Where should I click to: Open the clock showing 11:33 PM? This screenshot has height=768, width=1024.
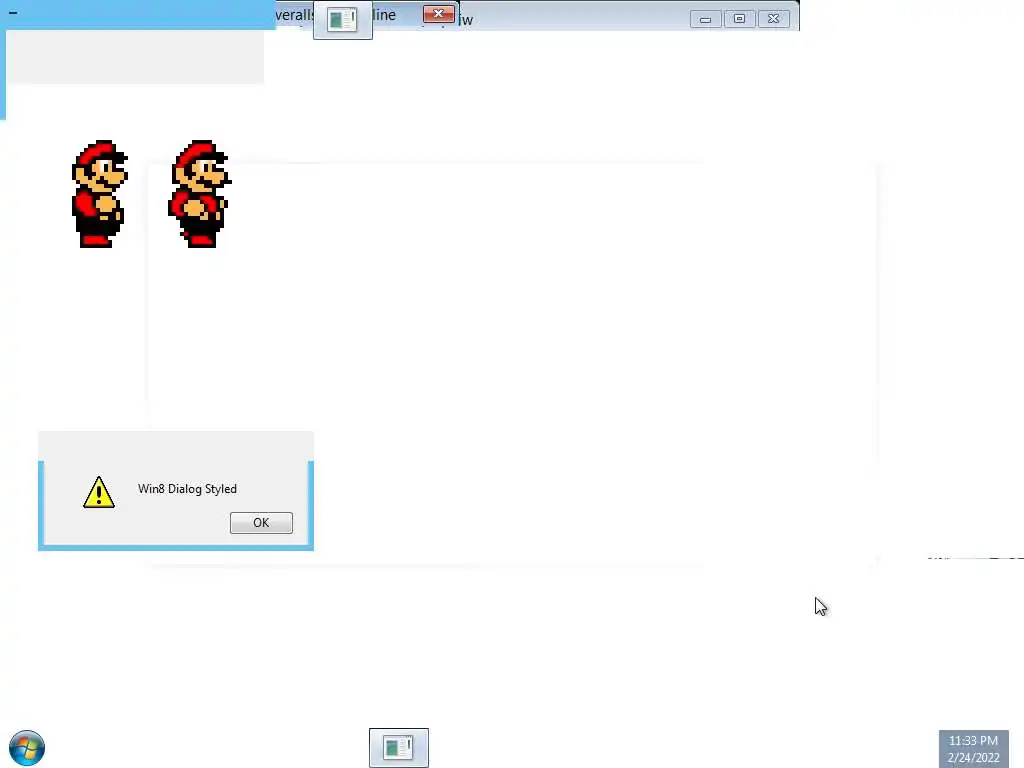point(973,748)
